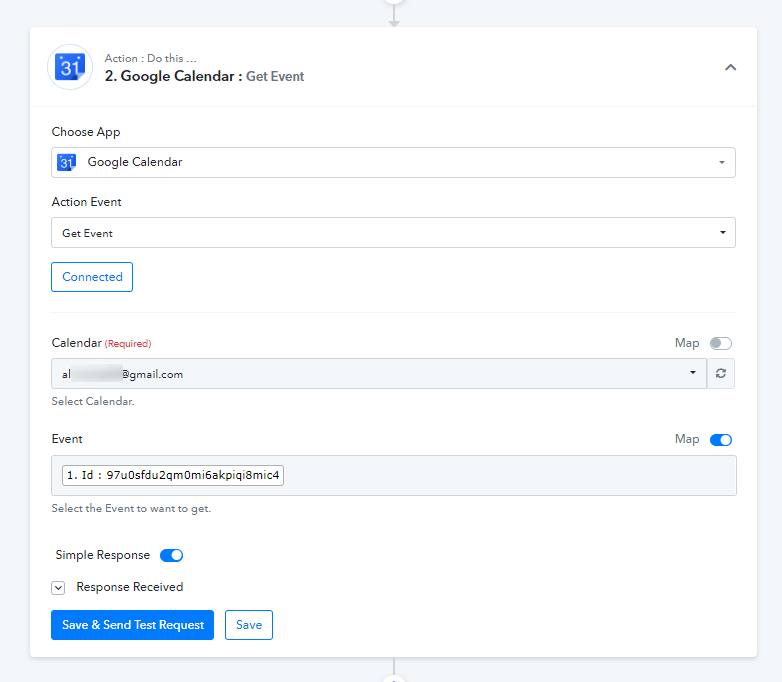This screenshot has height=682, width=782.
Task: Open the Choose App dropdown
Action: click(x=393, y=162)
